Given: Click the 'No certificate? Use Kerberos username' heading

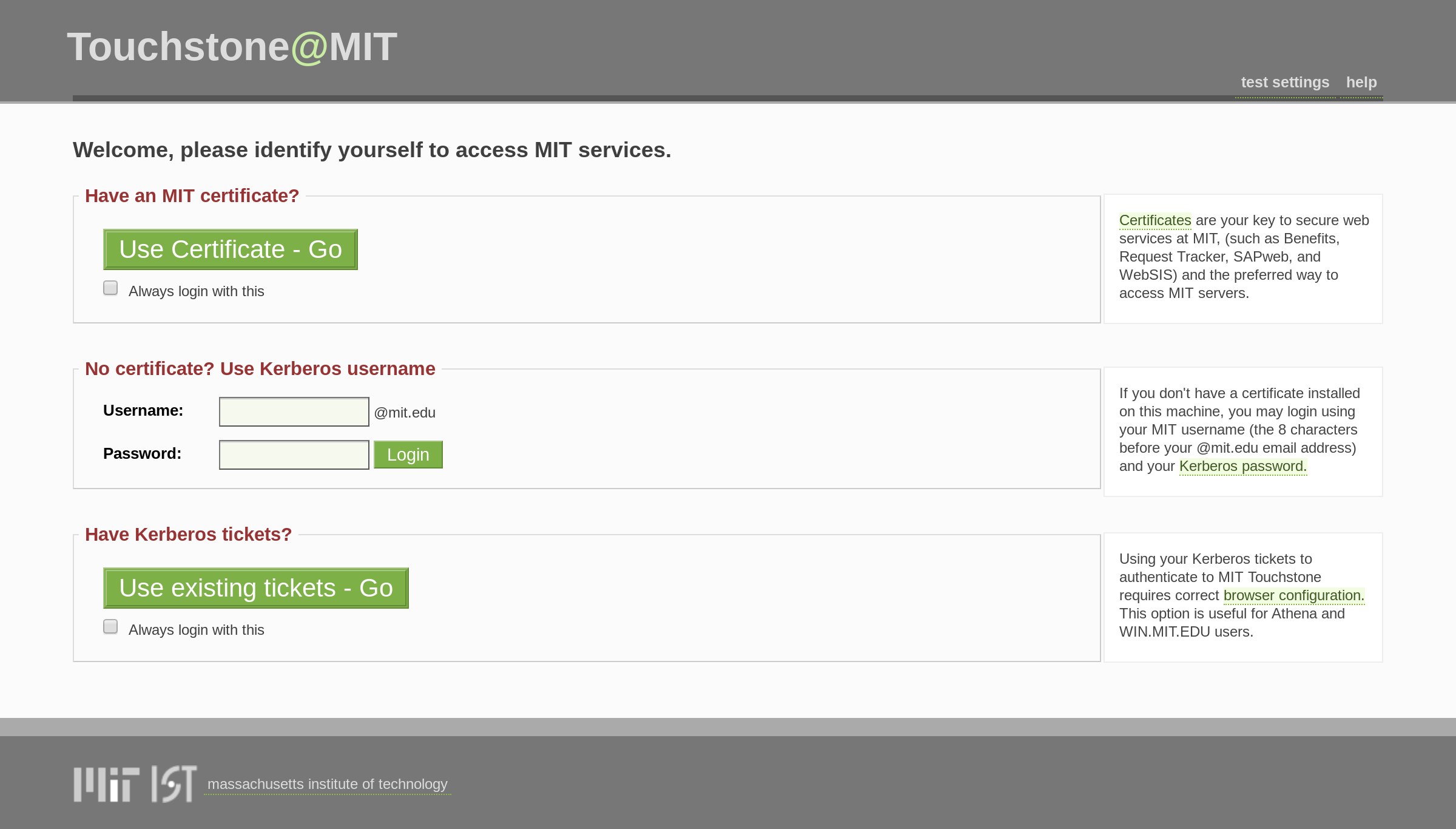Looking at the screenshot, I should (x=260, y=369).
